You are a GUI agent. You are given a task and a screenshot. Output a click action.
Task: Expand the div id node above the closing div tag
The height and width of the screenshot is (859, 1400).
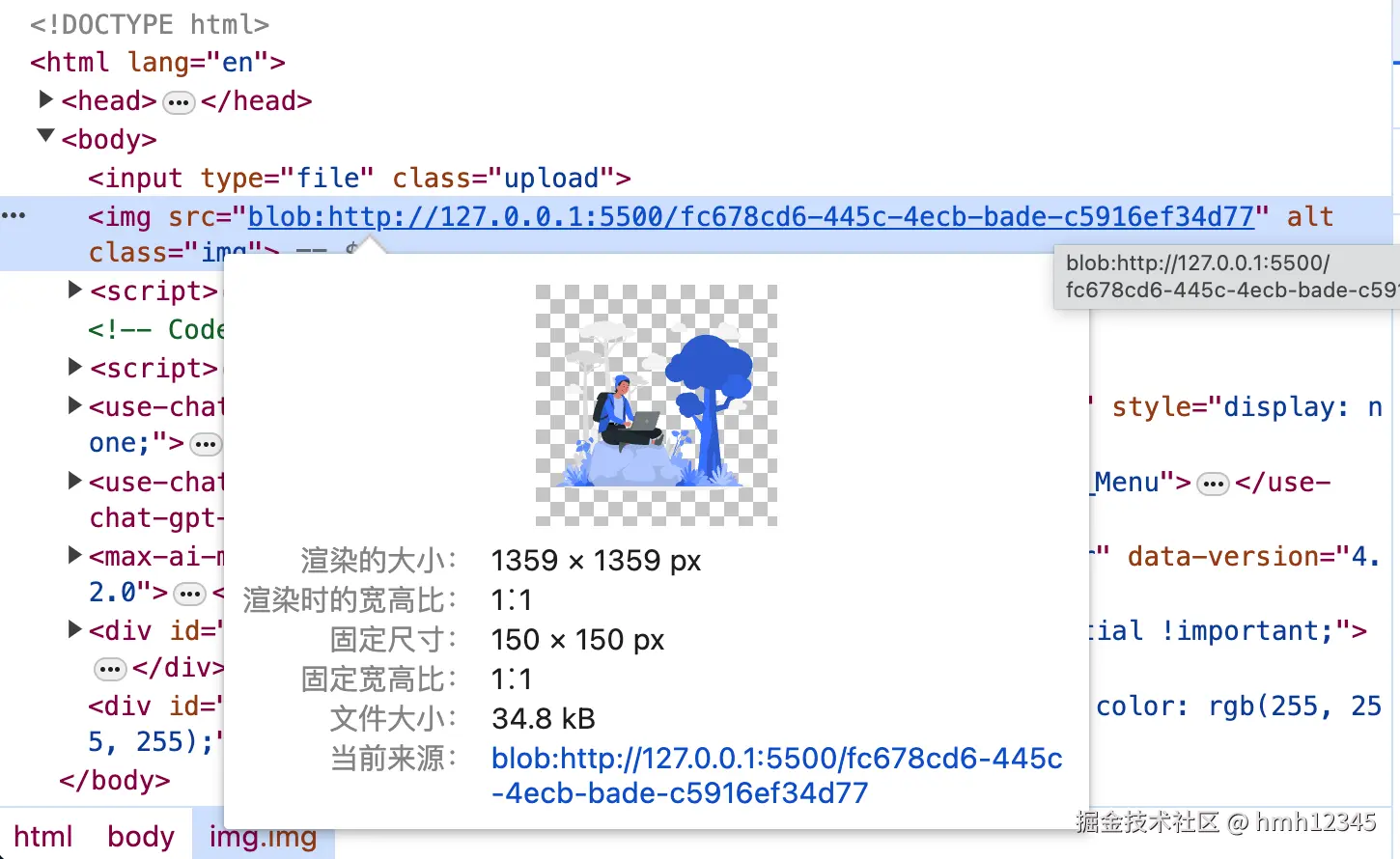tap(74, 629)
